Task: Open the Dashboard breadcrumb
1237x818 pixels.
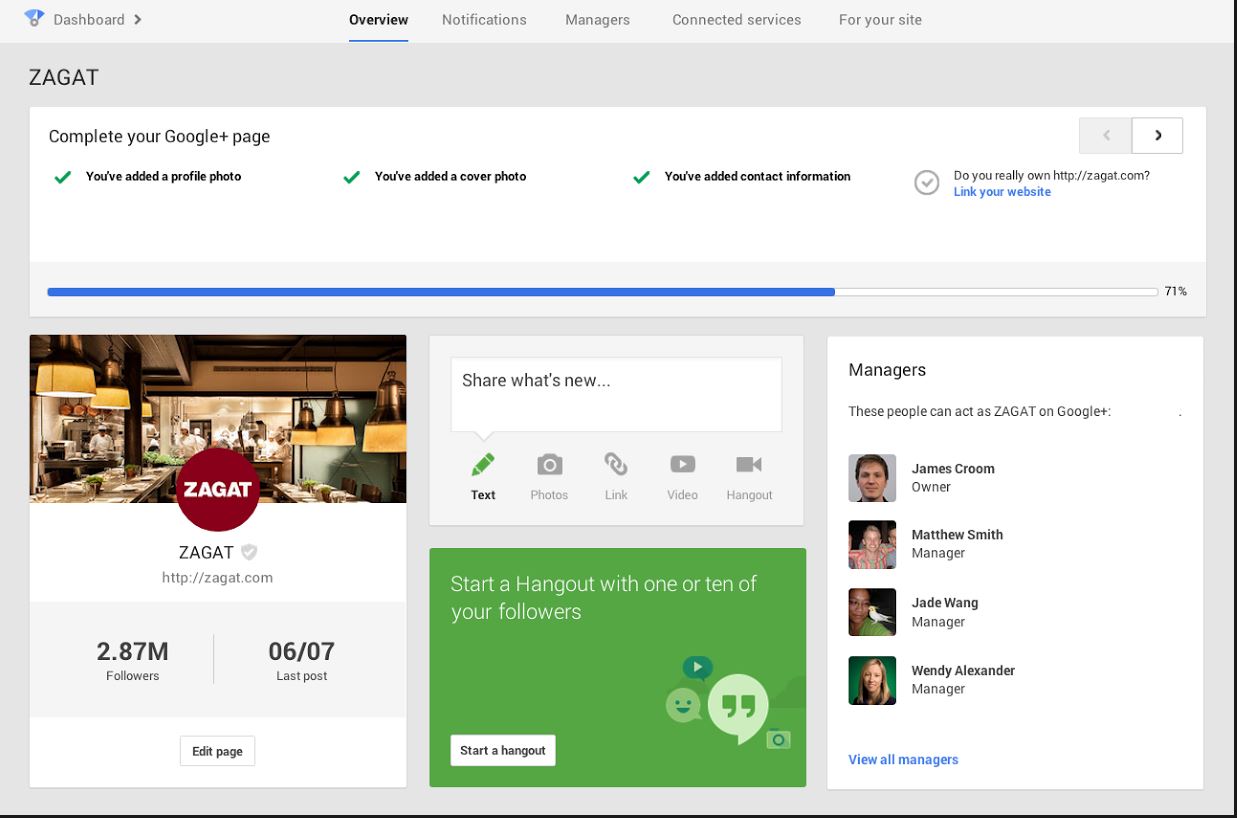Action: [x=89, y=19]
